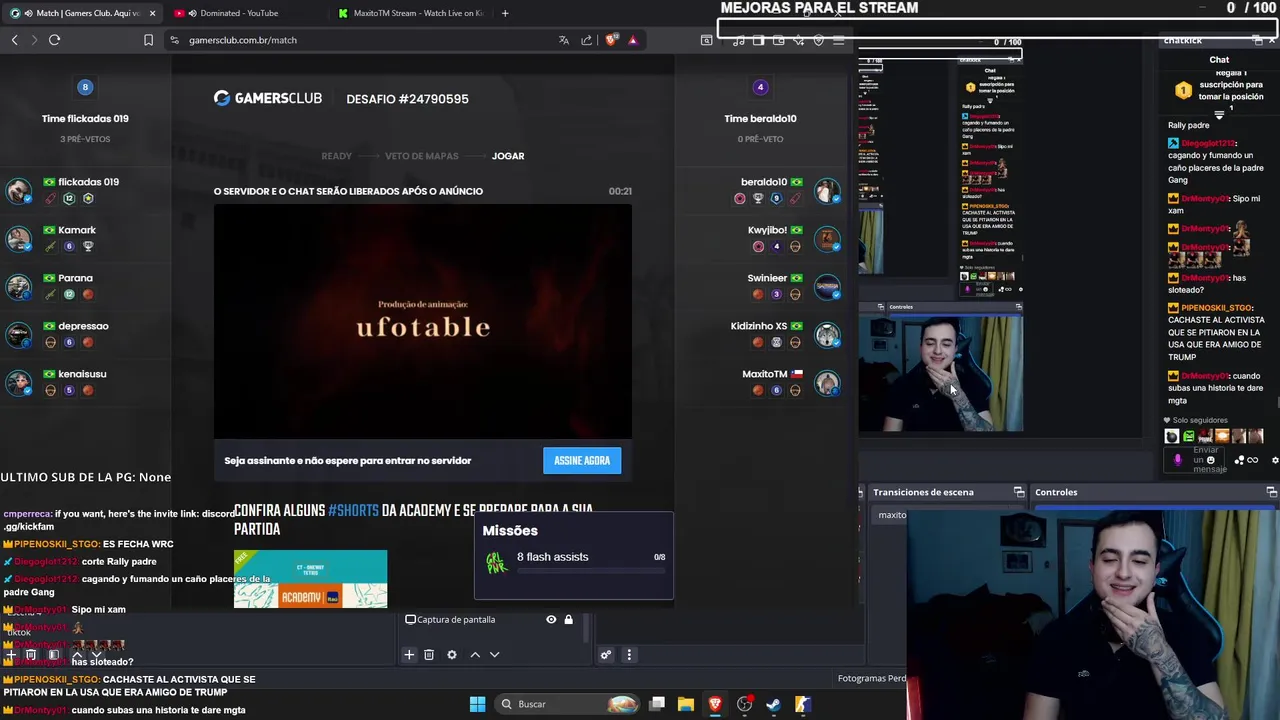Reload the Gamers Club match page
Image resolution: width=1280 pixels, height=720 pixels.
(x=54, y=40)
